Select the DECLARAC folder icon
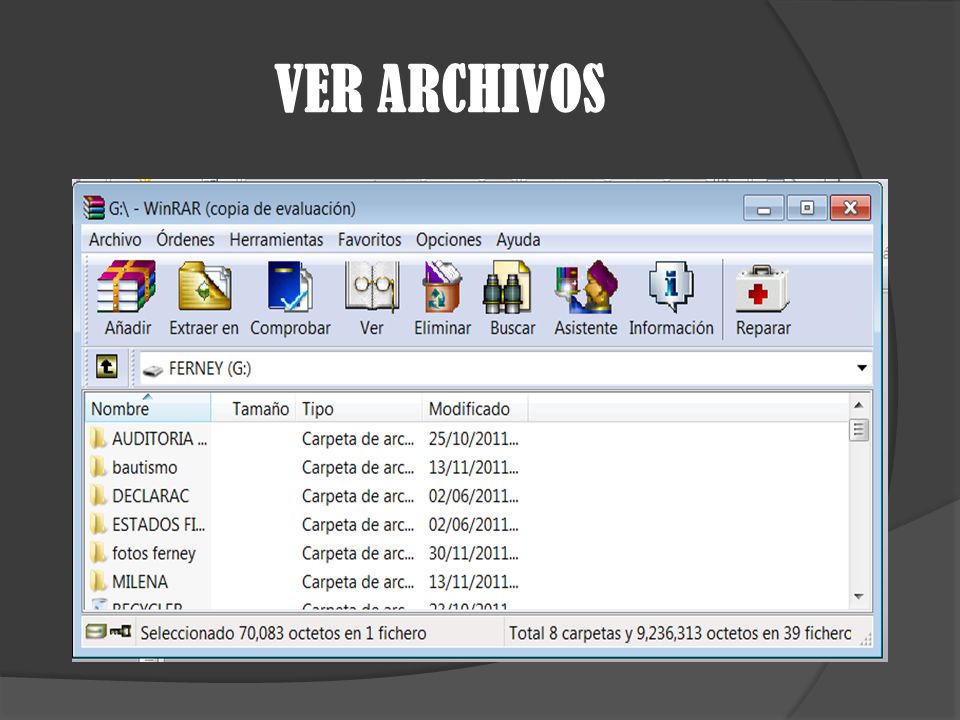 (99, 495)
